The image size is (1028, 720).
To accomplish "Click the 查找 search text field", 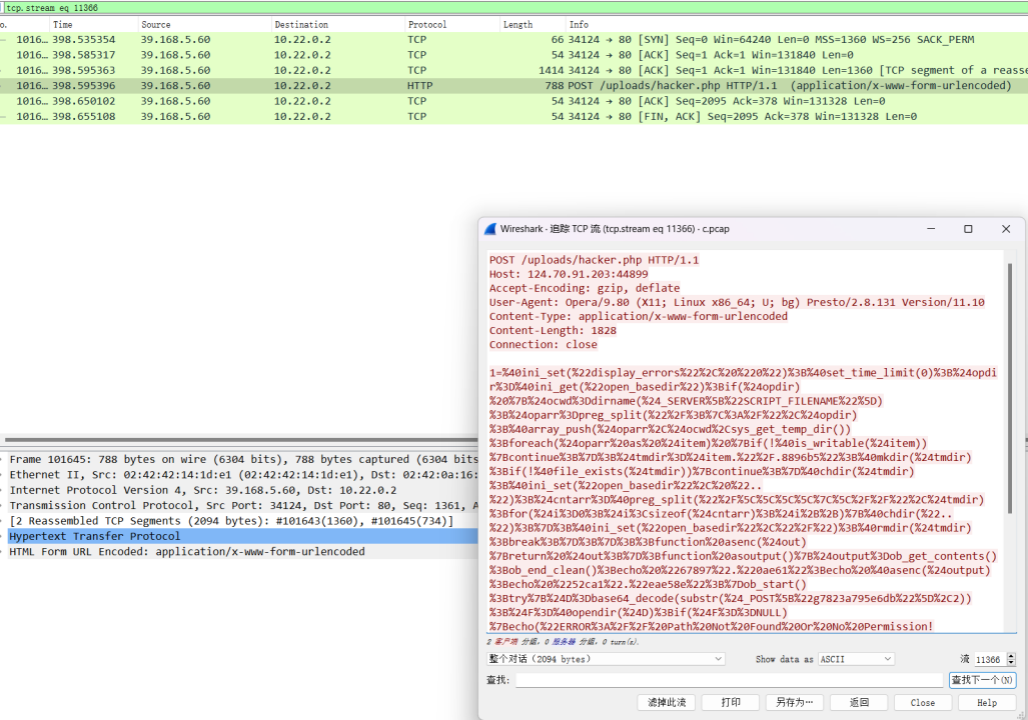I will click(729, 681).
